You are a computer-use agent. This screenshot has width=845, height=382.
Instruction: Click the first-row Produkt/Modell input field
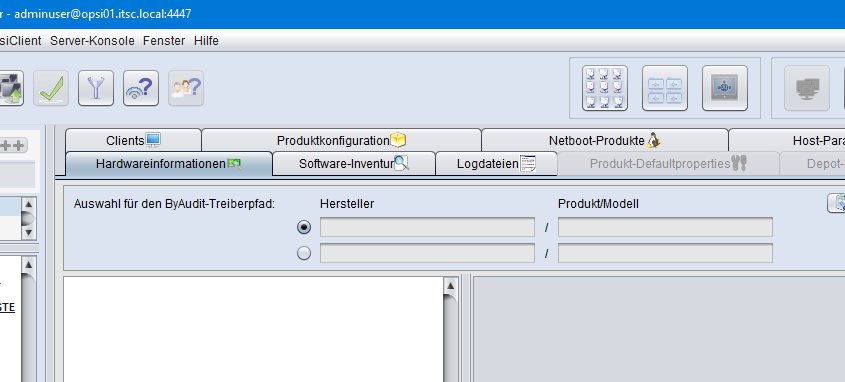coord(666,227)
